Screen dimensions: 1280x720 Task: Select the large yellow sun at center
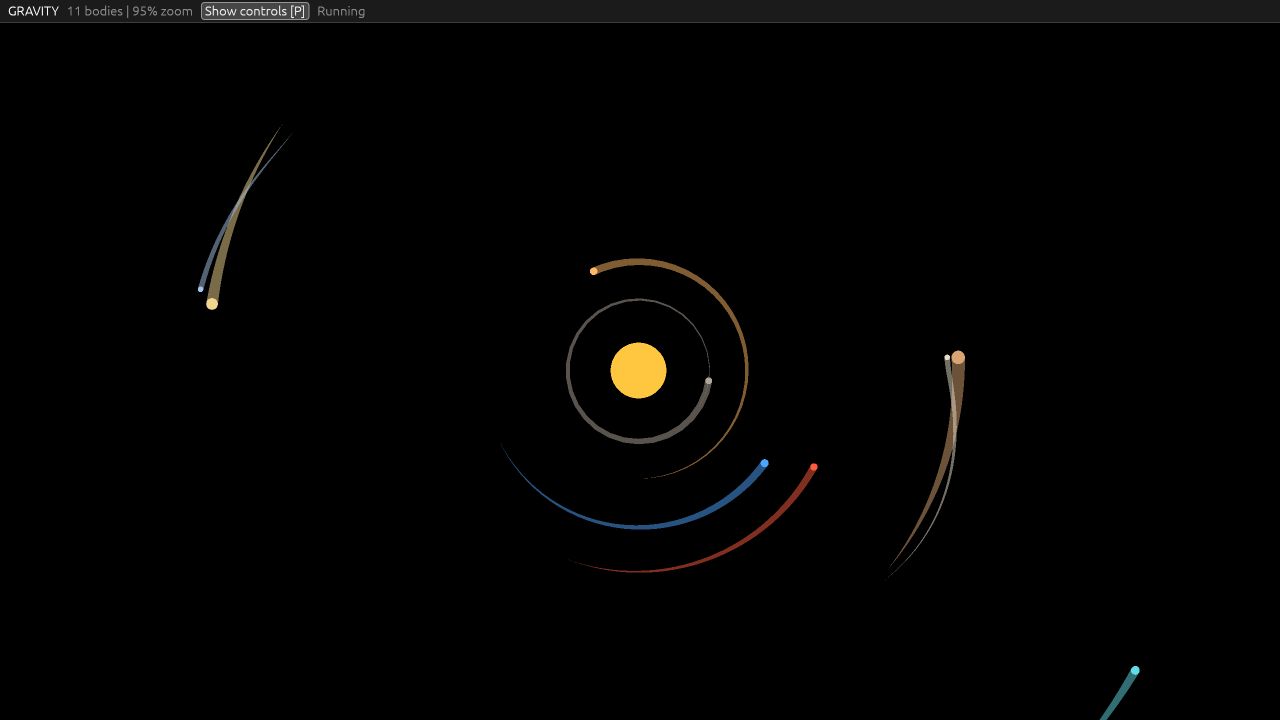tap(638, 371)
